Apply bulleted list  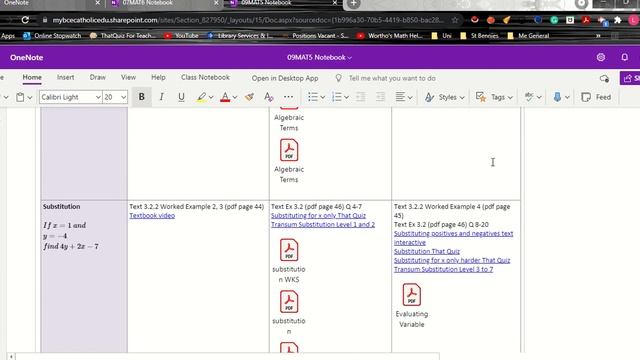pyautogui.click(x=313, y=97)
